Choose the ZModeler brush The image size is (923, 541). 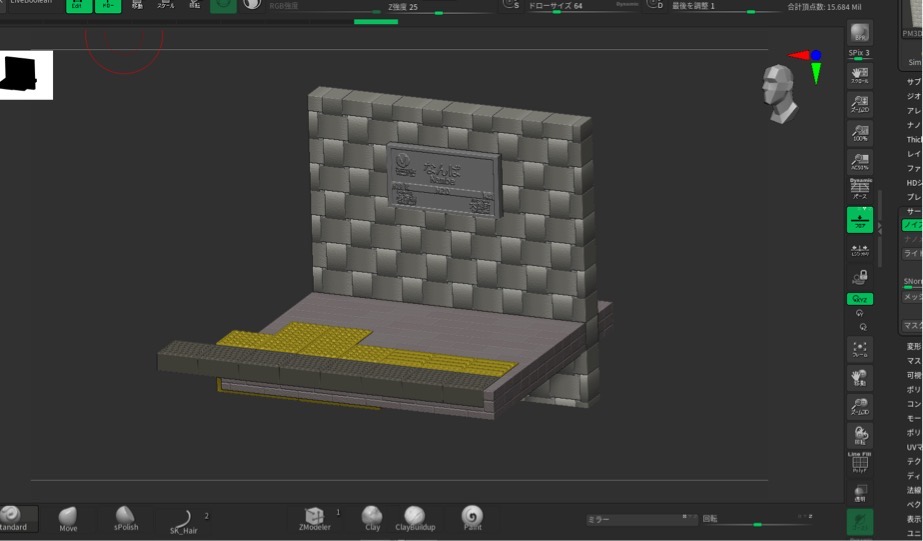point(314,519)
